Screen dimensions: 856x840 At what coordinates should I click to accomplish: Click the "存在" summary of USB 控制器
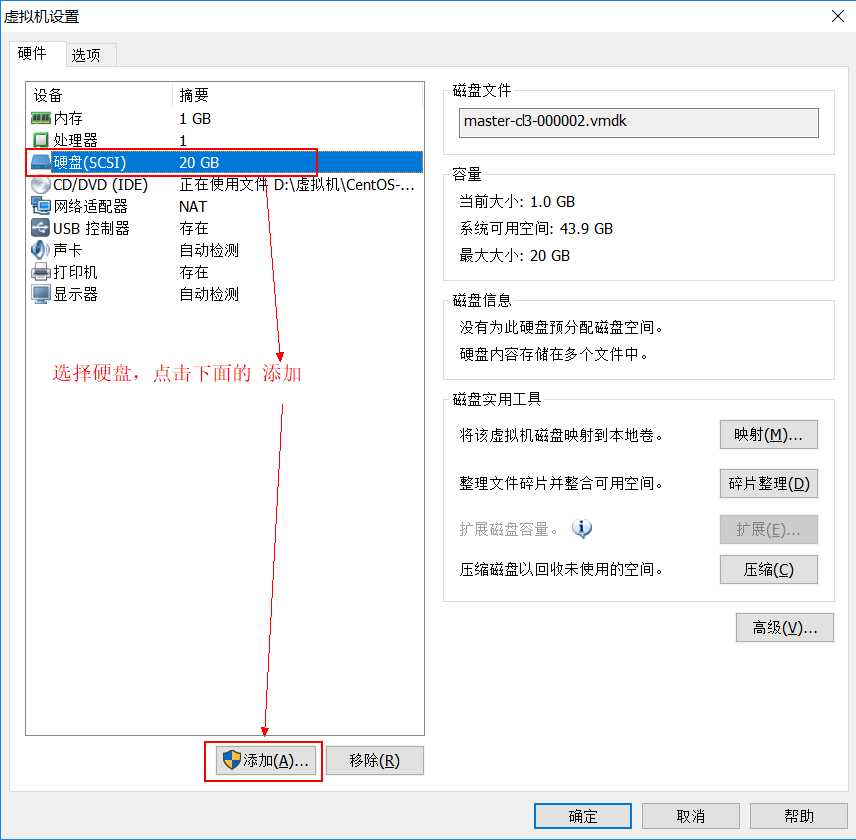[194, 228]
